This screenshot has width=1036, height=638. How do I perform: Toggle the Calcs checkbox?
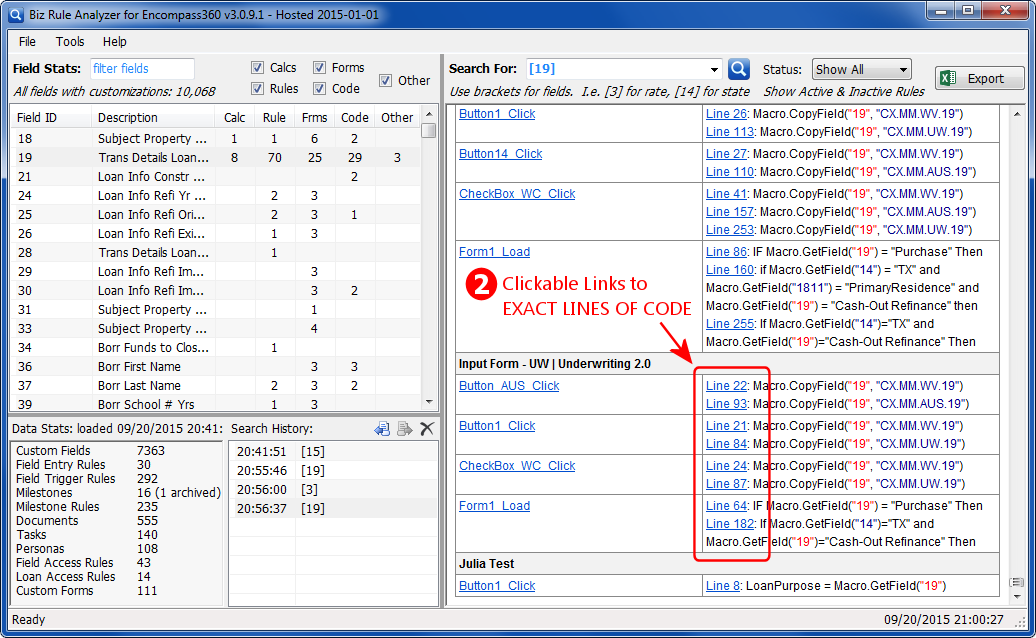click(258, 67)
